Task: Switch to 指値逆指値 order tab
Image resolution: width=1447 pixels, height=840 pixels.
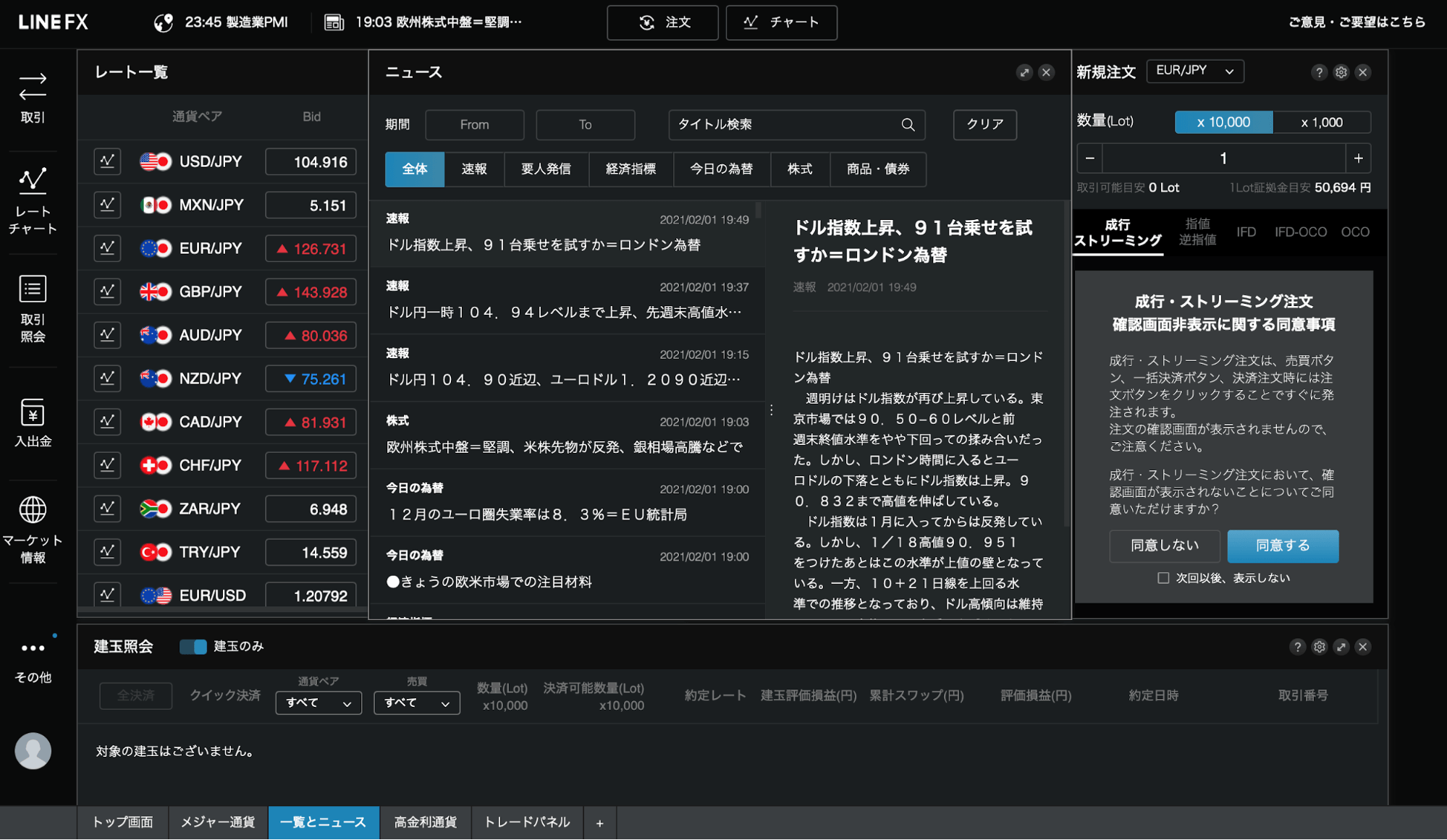Action: [1197, 232]
